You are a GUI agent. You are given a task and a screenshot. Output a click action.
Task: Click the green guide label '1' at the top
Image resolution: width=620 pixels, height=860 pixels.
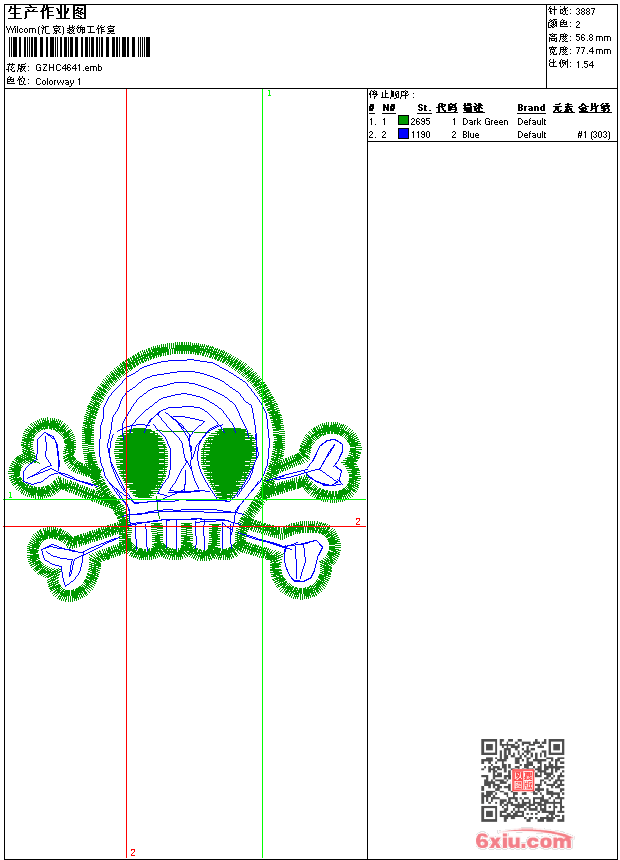(269, 94)
